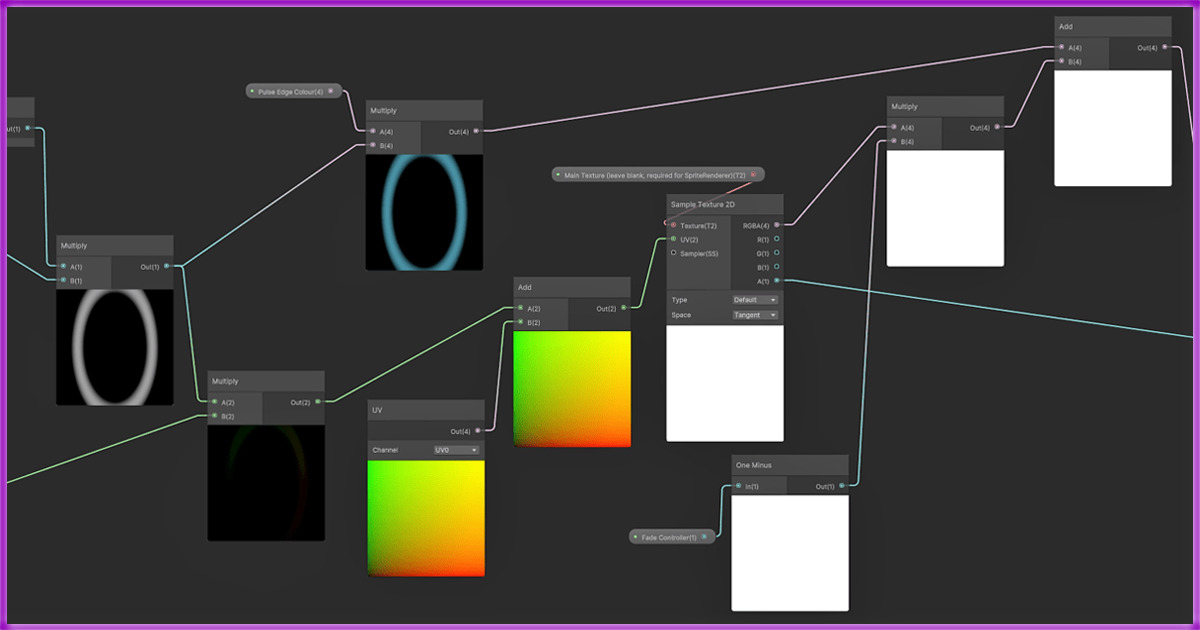Click the A(1) output port on Sample Texture 2D
Screen dimensions: 1200x630
coord(777,281)
